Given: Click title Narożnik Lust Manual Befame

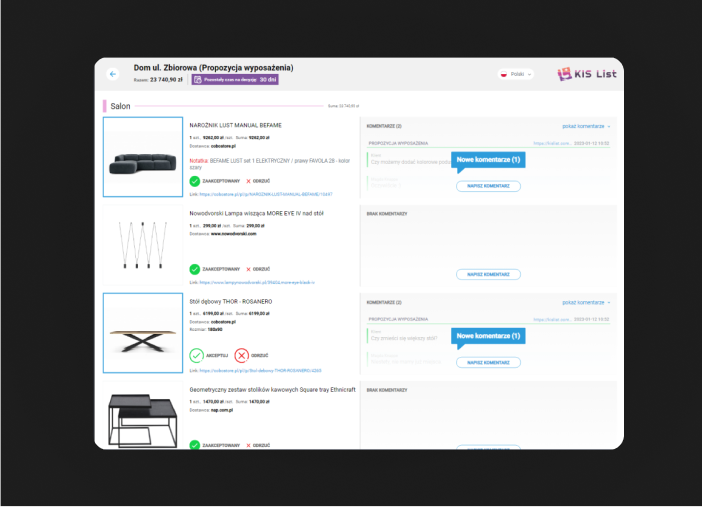Looking at the screenshot, I should [x=235, y=125].
